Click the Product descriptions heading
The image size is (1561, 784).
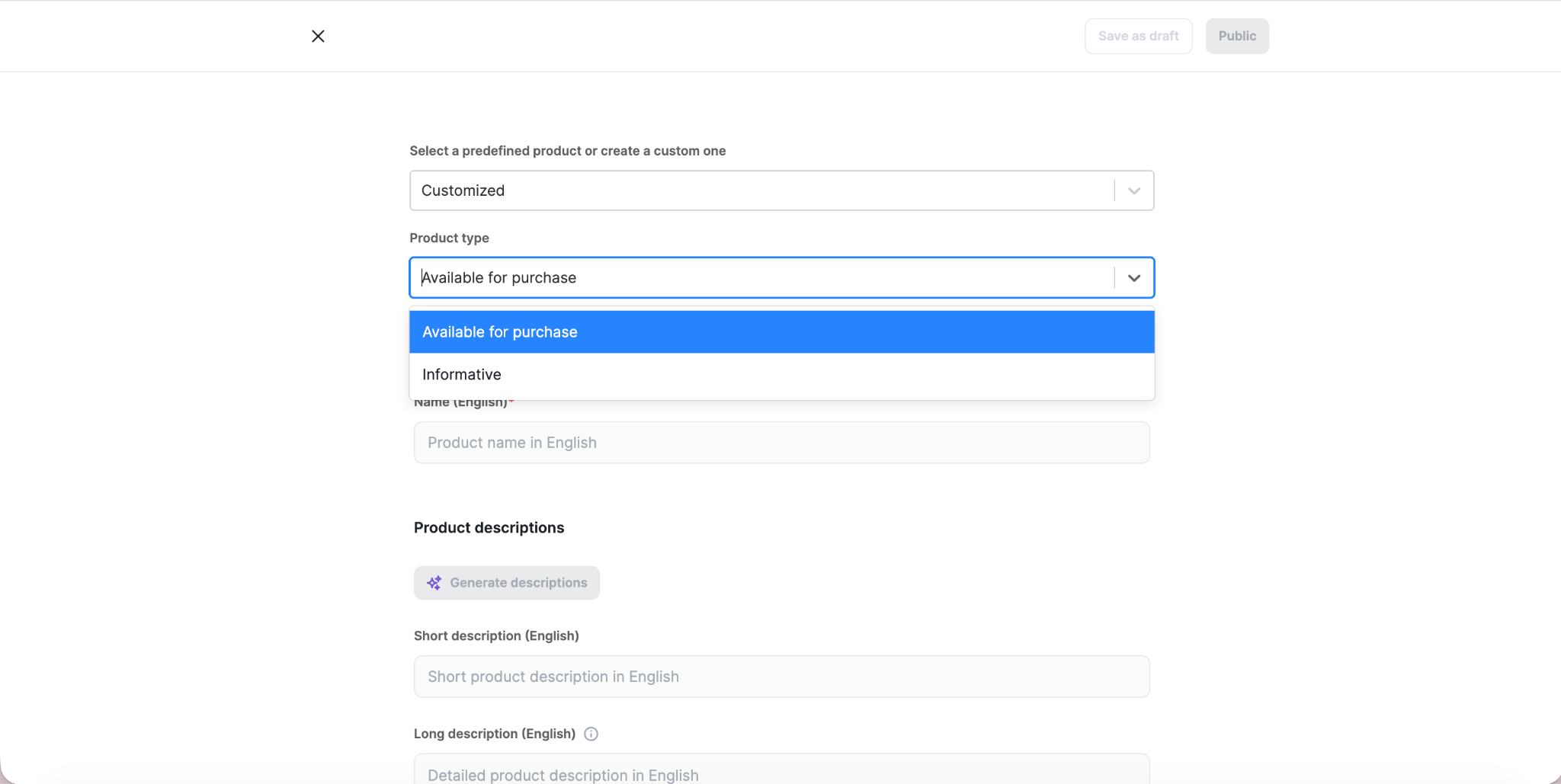click(489, 527)
